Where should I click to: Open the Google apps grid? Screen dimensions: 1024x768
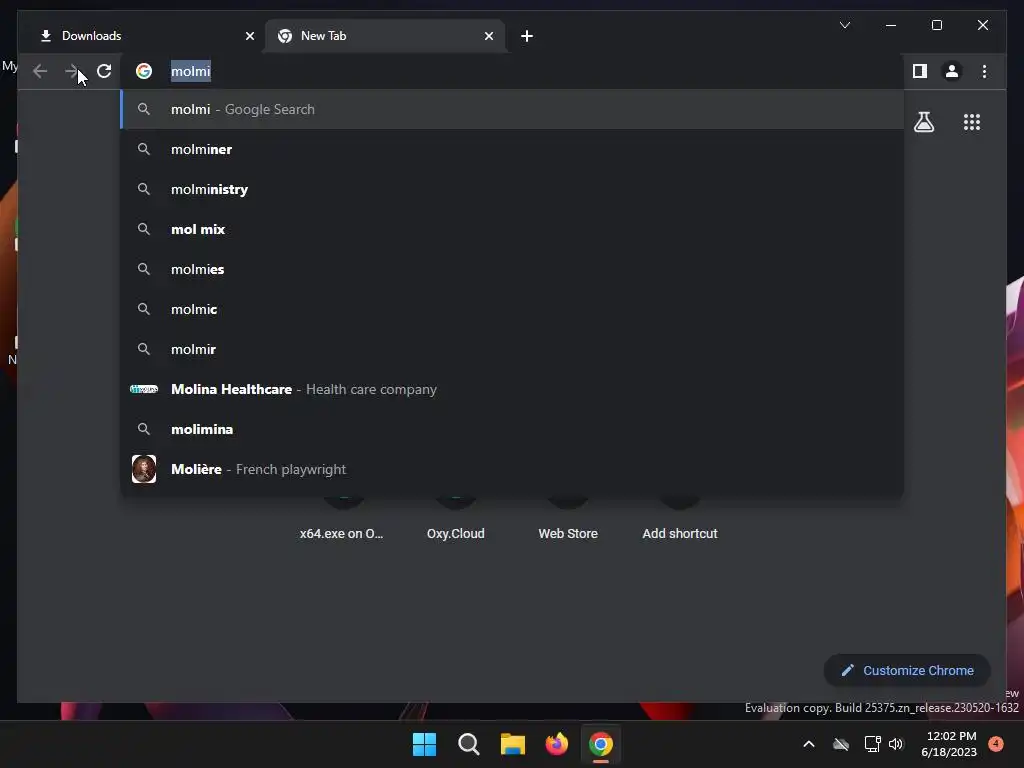[972, 122]
